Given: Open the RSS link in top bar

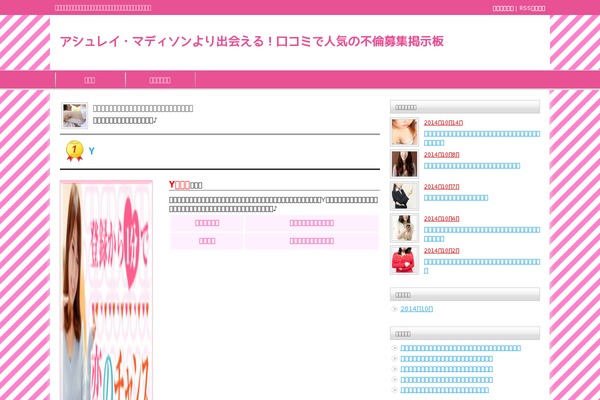Looking at the screenshot, I should (532, 8).
